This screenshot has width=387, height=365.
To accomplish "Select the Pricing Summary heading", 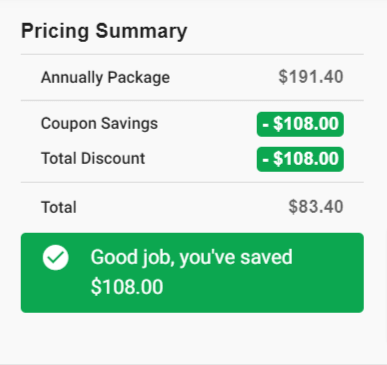I will [104, 31].
